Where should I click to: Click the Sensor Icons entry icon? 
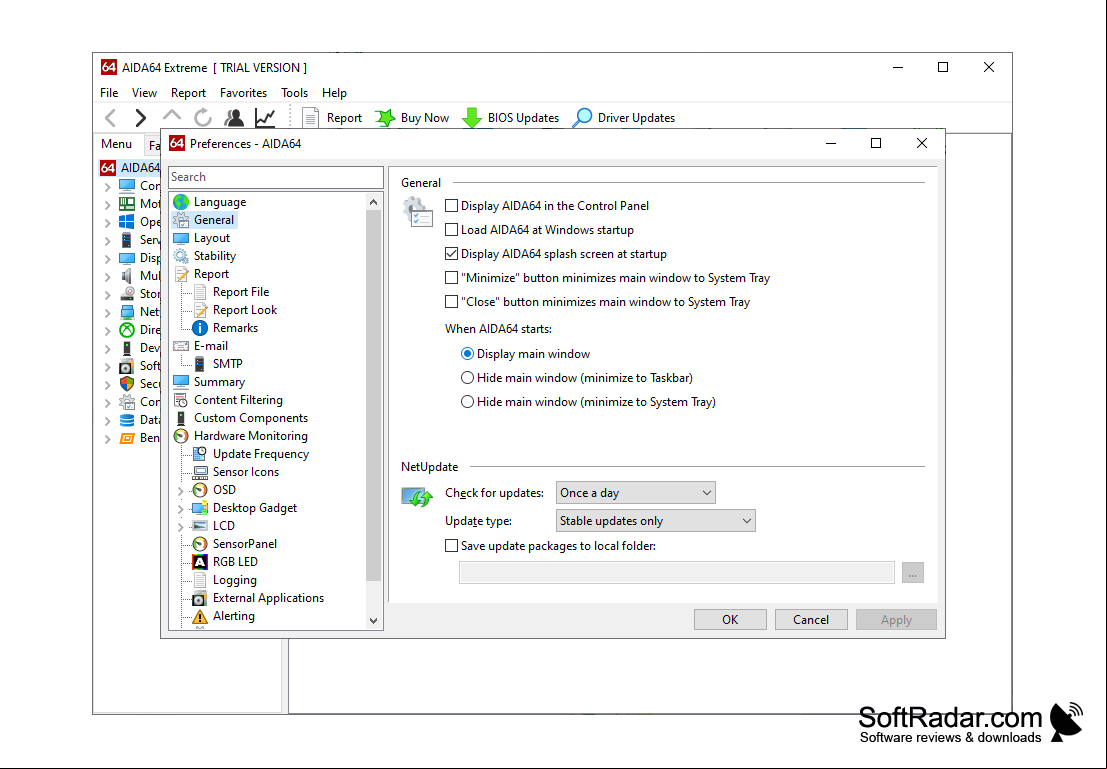click(201, 472)
